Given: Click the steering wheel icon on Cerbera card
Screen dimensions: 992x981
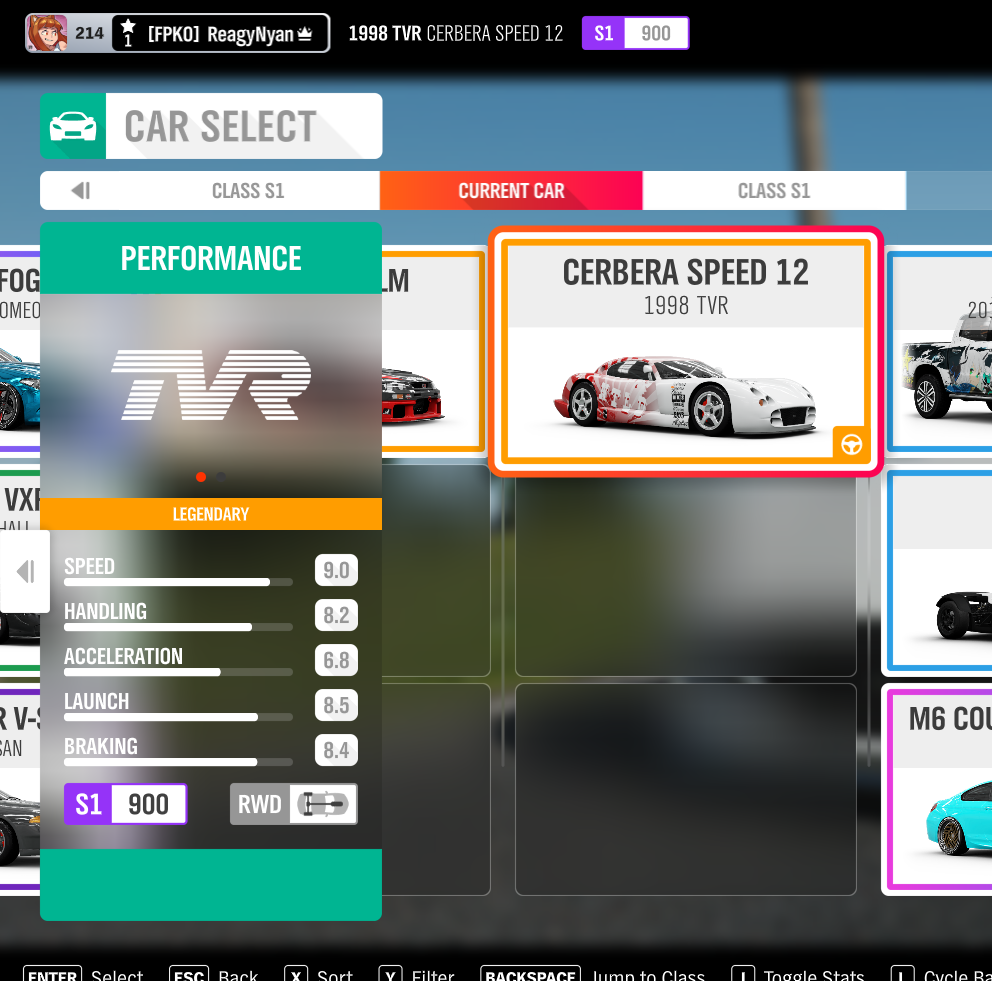Looking at the screenshot, I should coord(852,444).
